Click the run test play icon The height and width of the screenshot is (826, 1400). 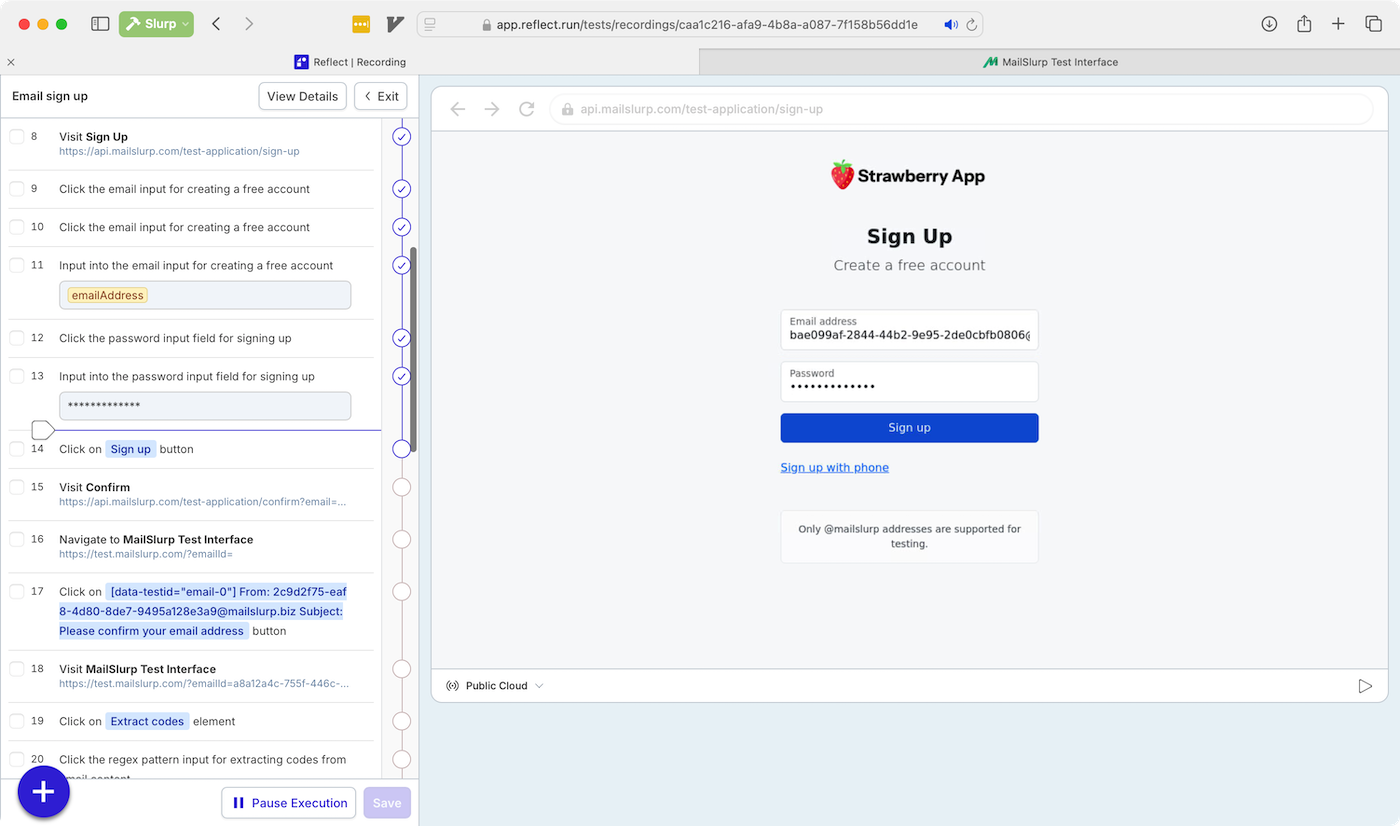tap(1365, 685)
